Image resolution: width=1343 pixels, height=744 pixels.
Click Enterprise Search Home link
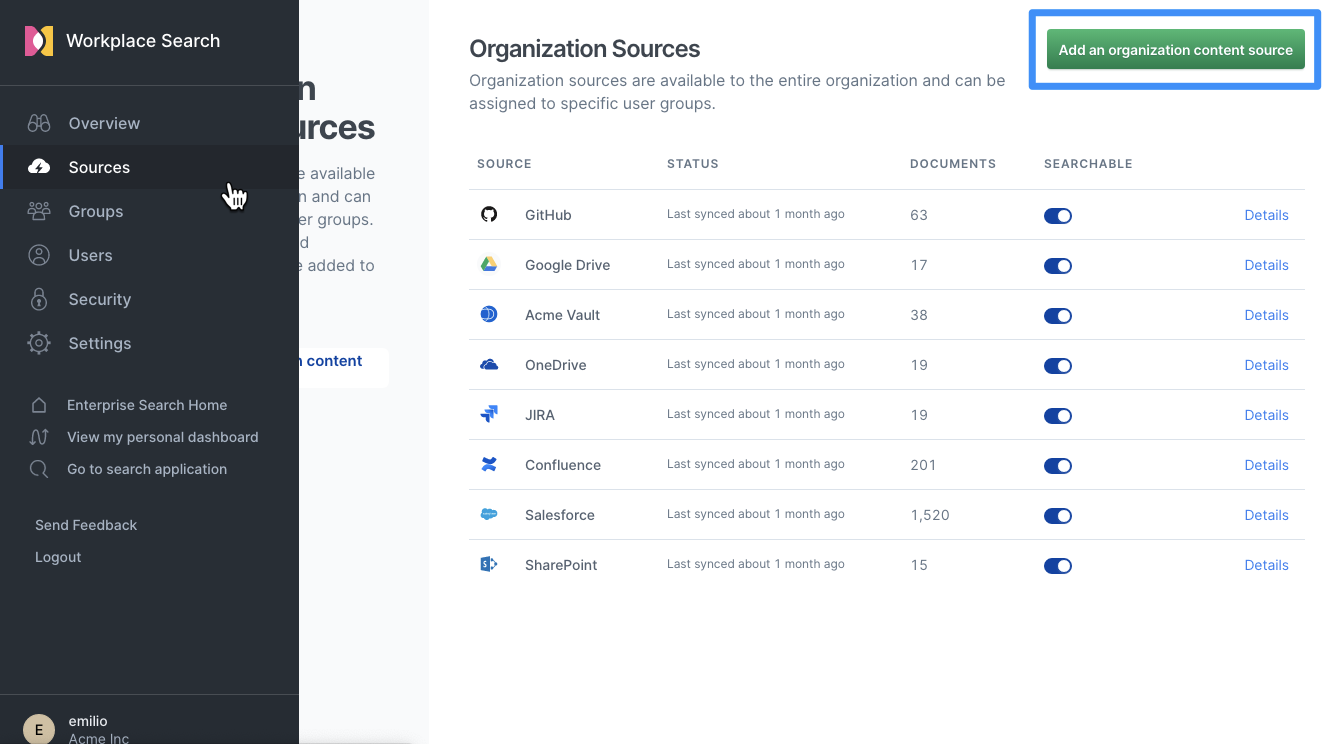coord(147,405)
